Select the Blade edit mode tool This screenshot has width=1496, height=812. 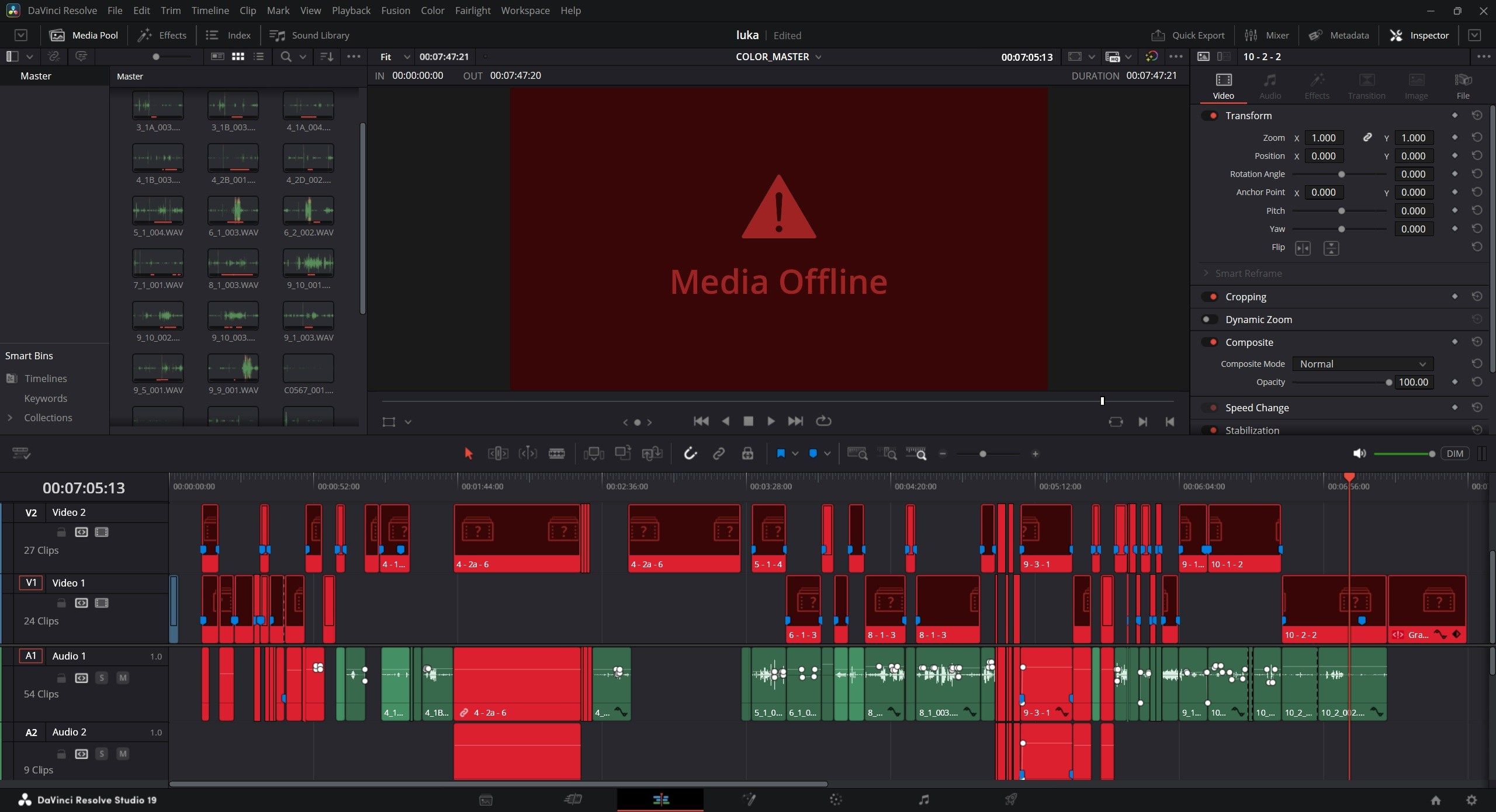pos(556,453)
